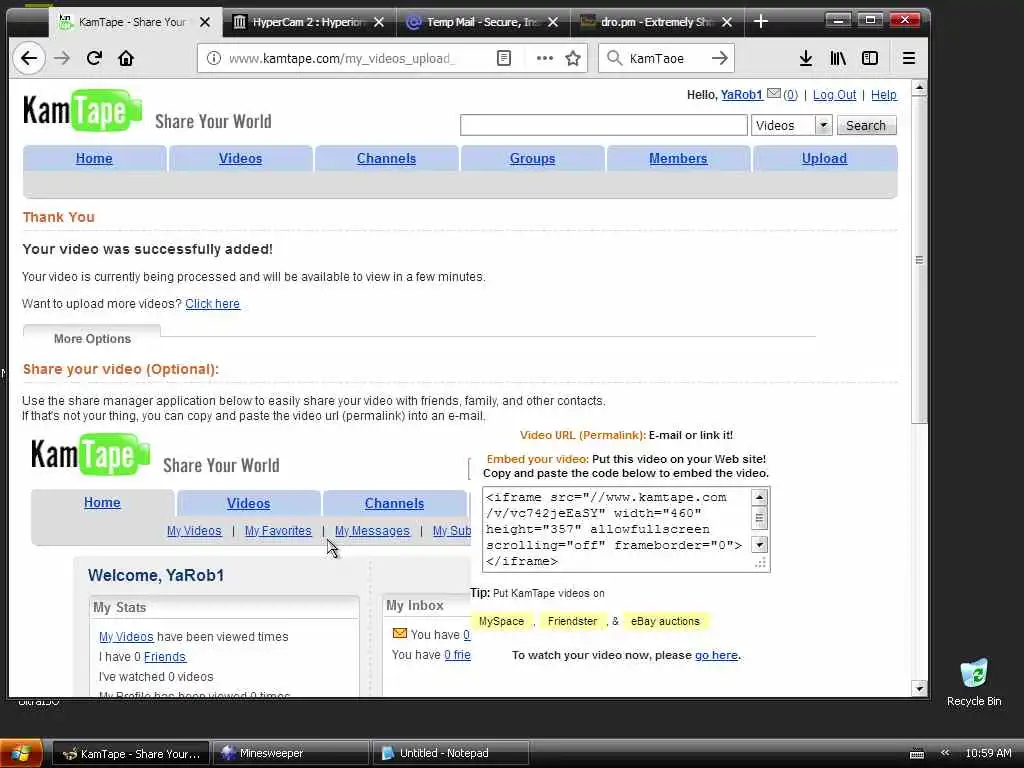Open the Firefox hamburger menu

click(908, 58)
